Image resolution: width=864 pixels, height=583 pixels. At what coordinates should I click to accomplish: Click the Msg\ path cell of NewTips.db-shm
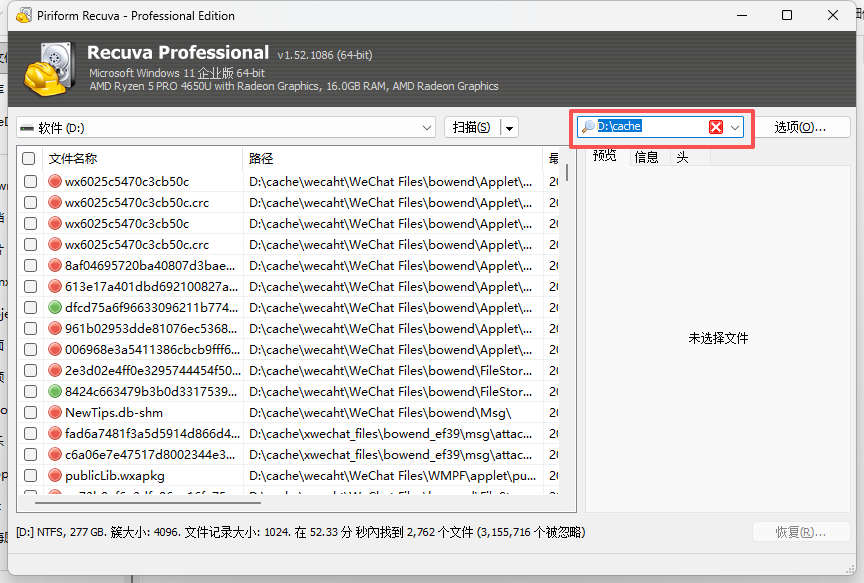click(x=380, y=413)
